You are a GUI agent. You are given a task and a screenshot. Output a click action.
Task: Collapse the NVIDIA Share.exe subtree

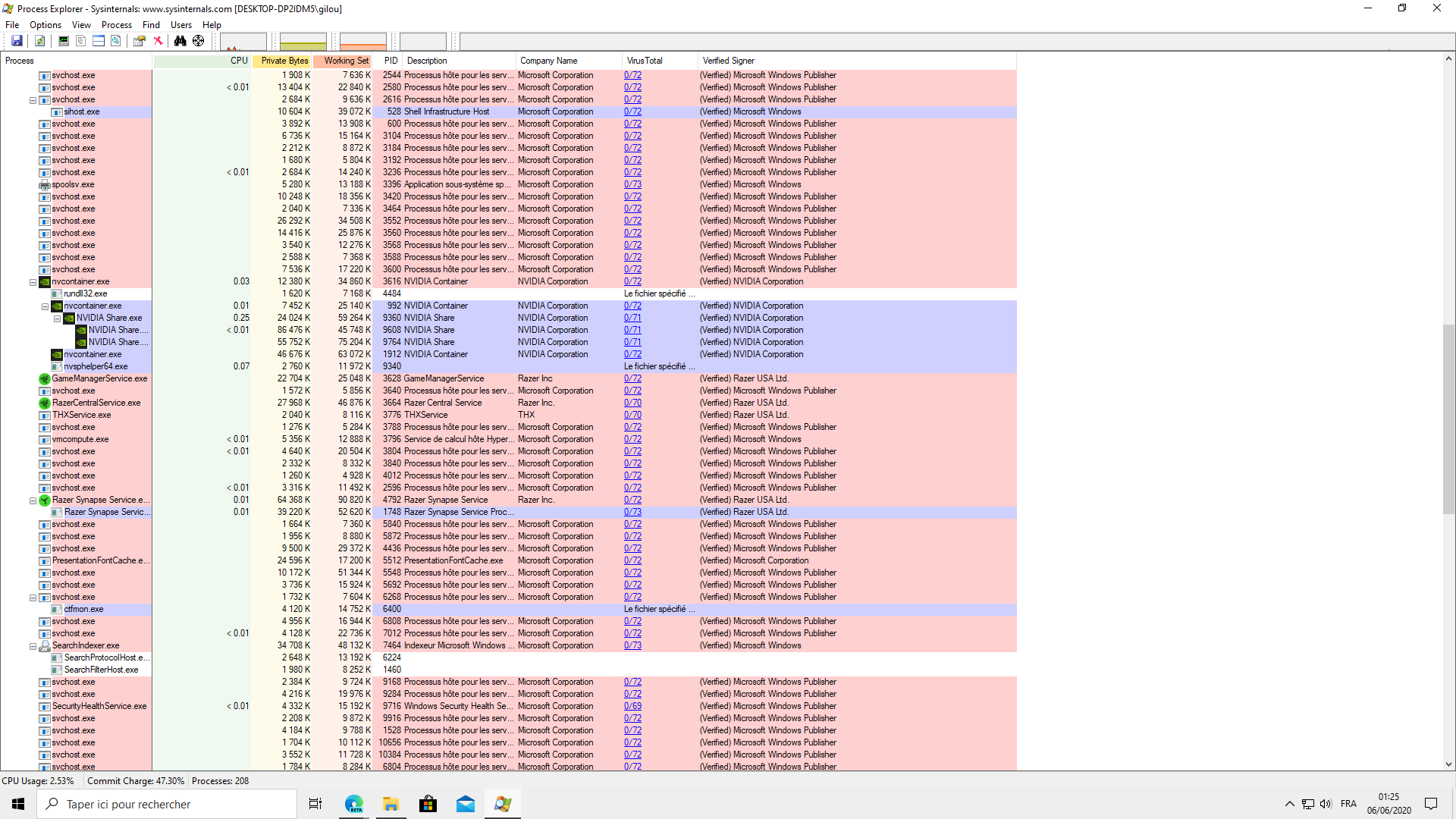(x=57, y=318)
